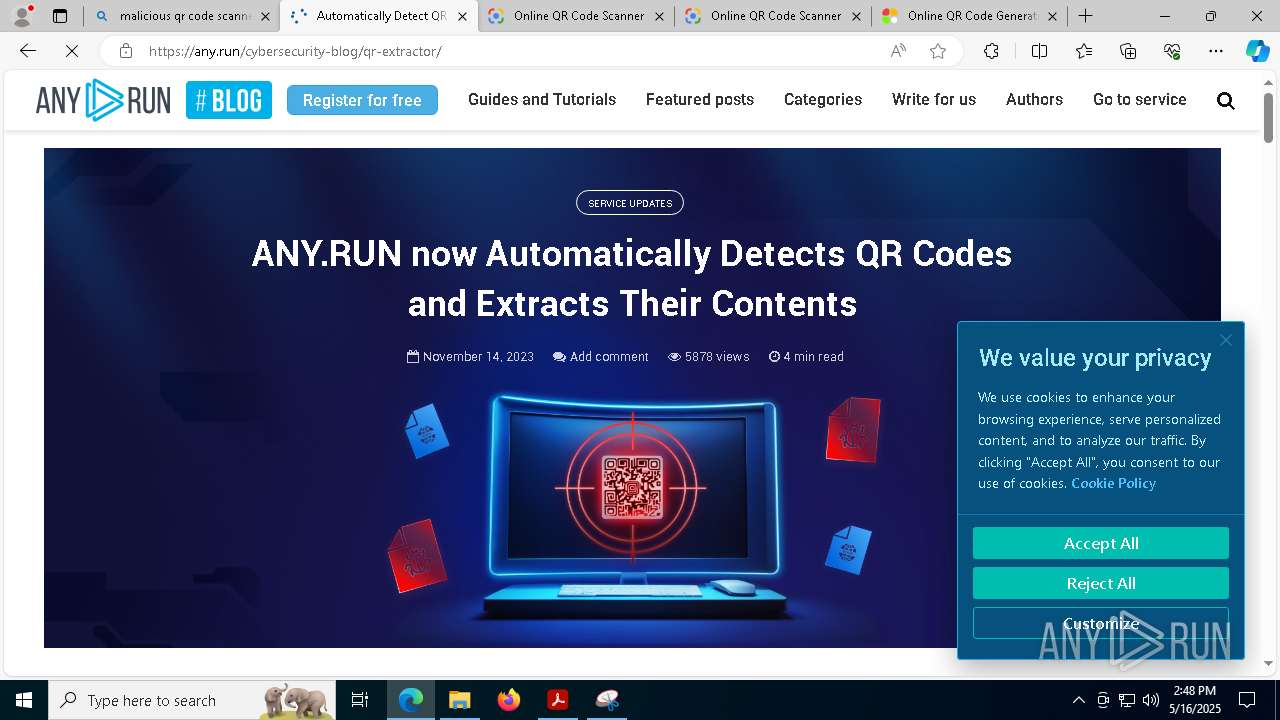Open the Categories menu

coord(823,100)
